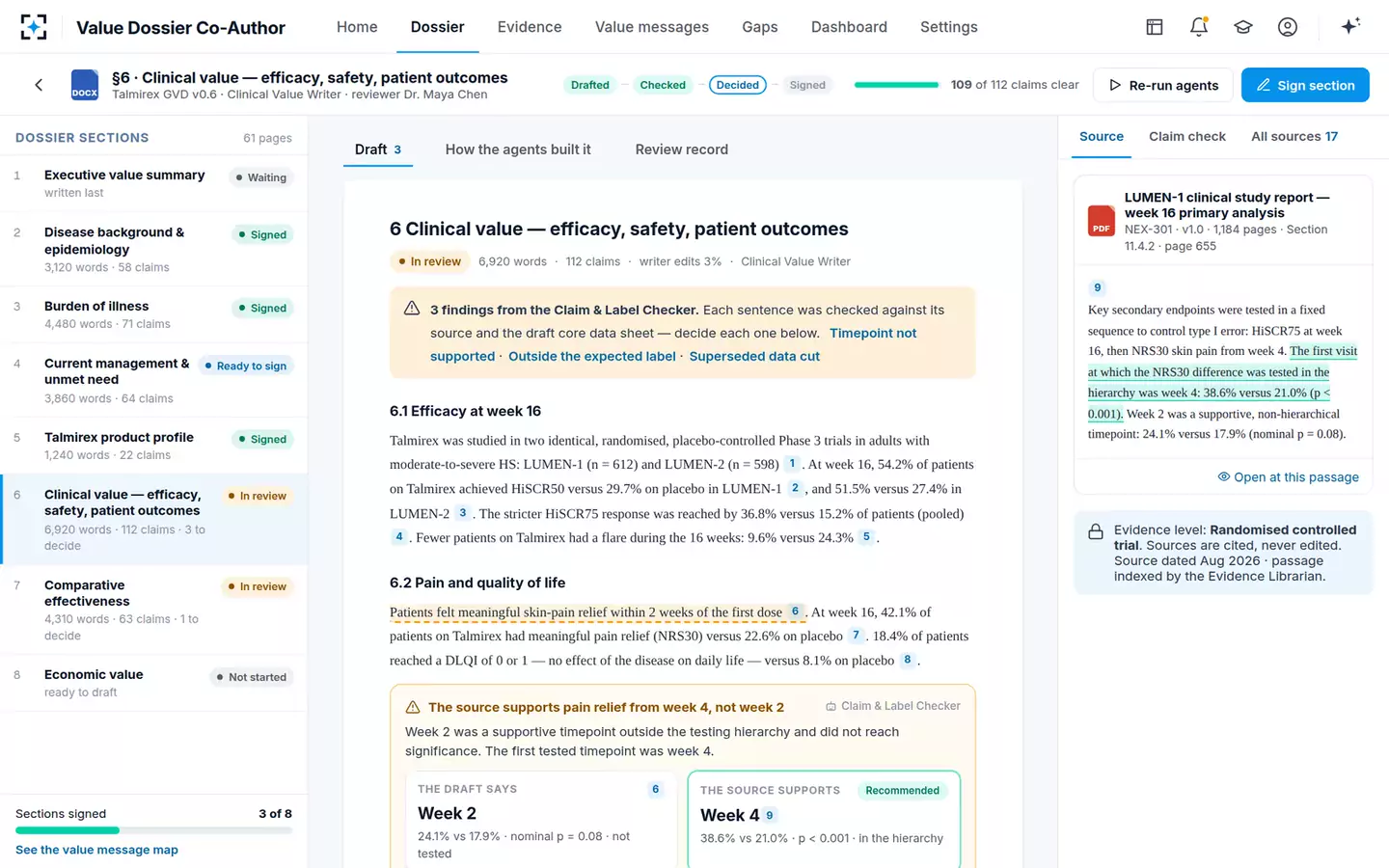Click the PDF icon of LUMEN-1 study report
This screenshot has height=868, width=1389.
tap(1102, 221)
